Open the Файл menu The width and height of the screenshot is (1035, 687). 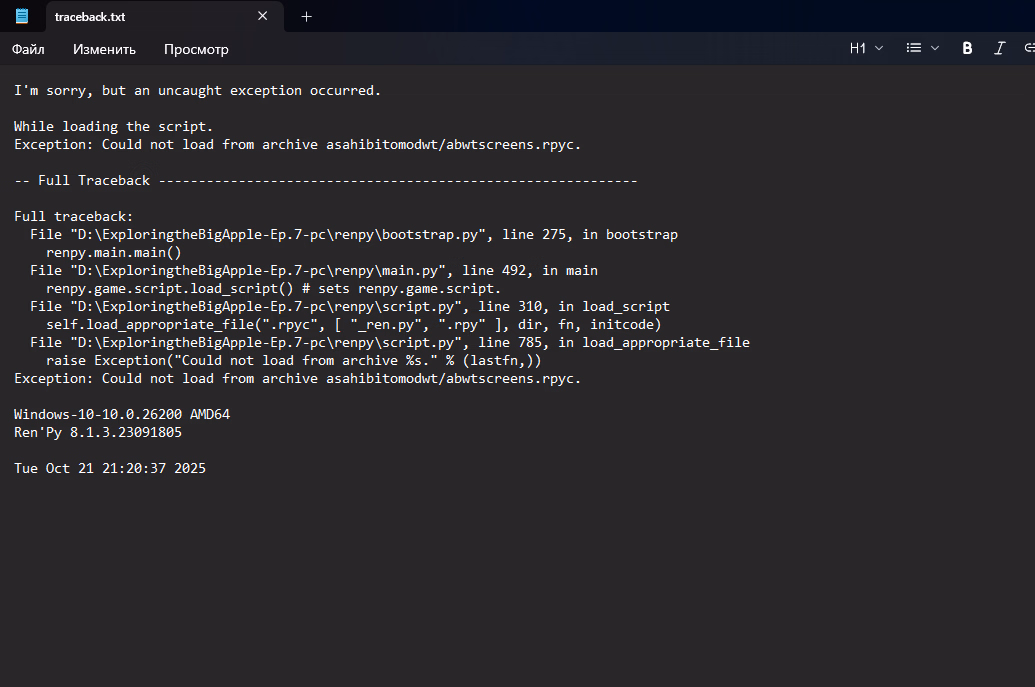(x=28, y=49)
